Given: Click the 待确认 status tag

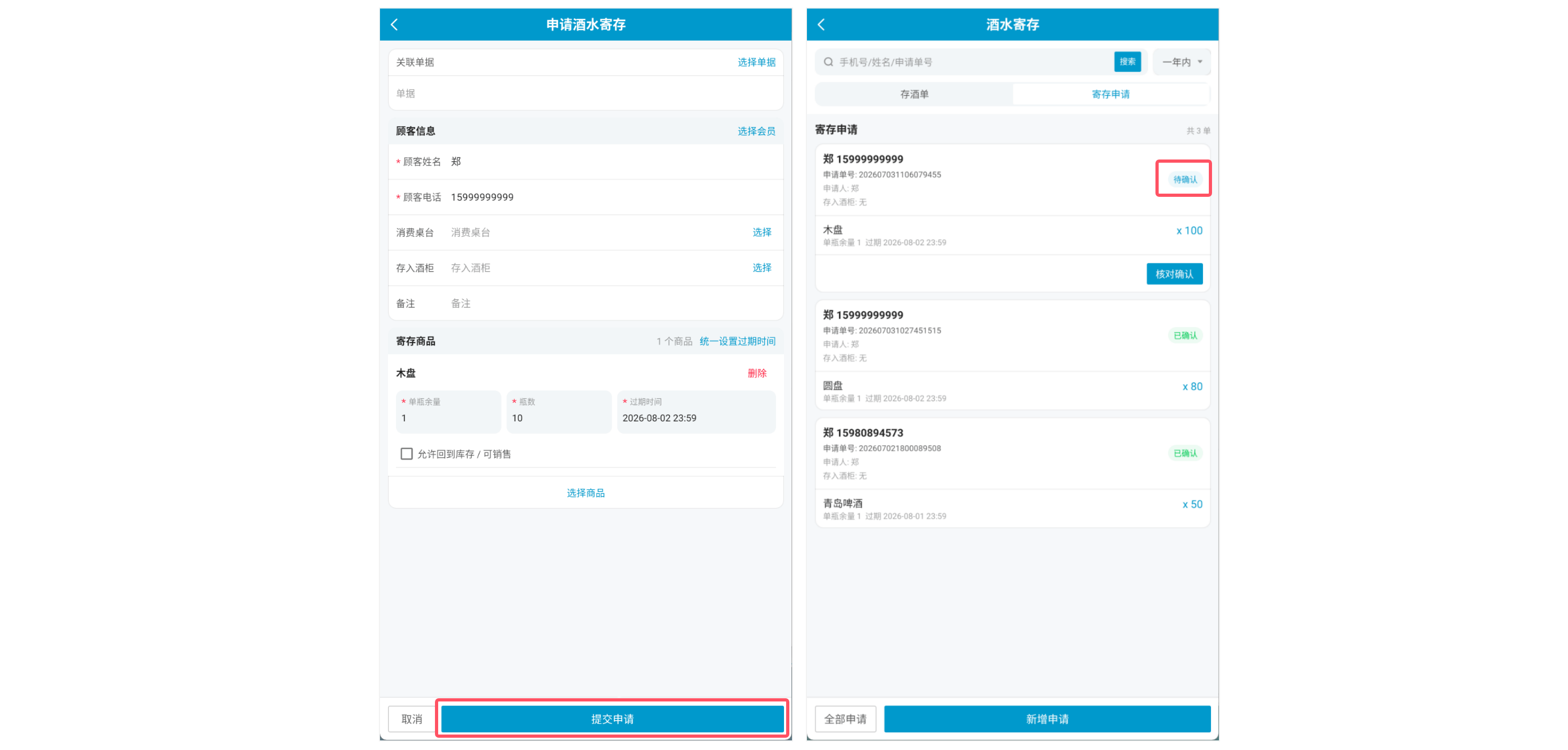Looking at the screenshot, I should 1184,179.
